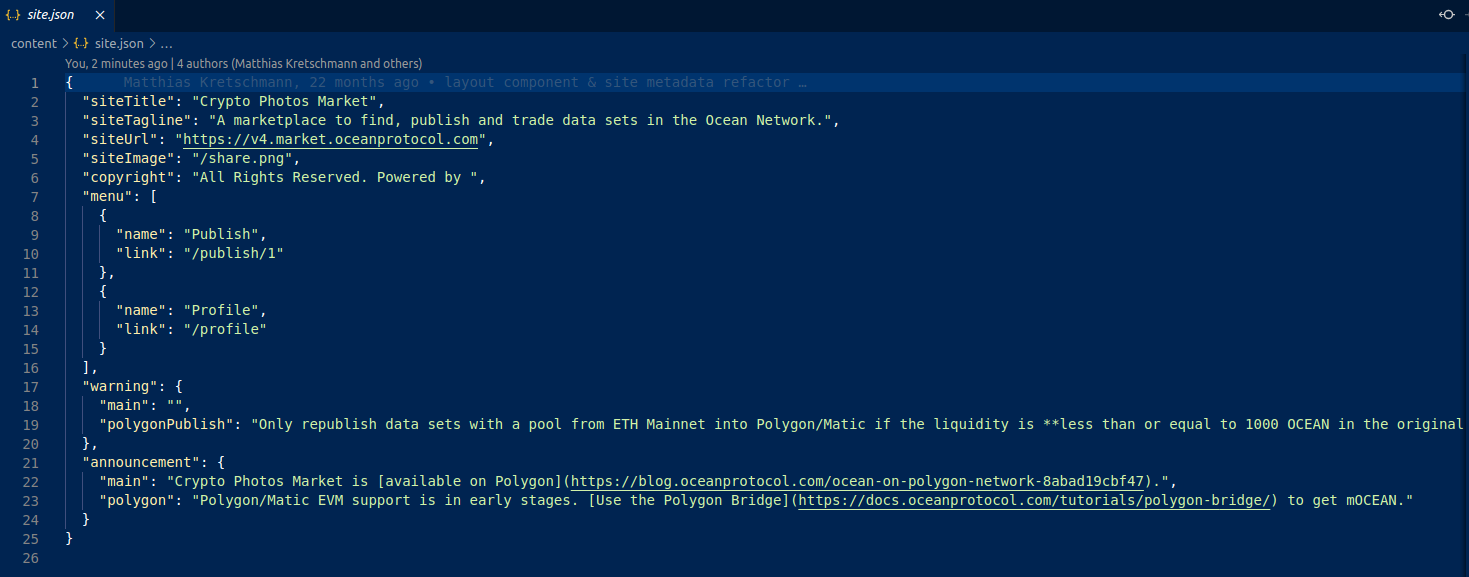Click the JSON file icon on the site.json tab
The height and width of the screenshot is (577, 1469).
pyautogui.click(x=13, y=15)
